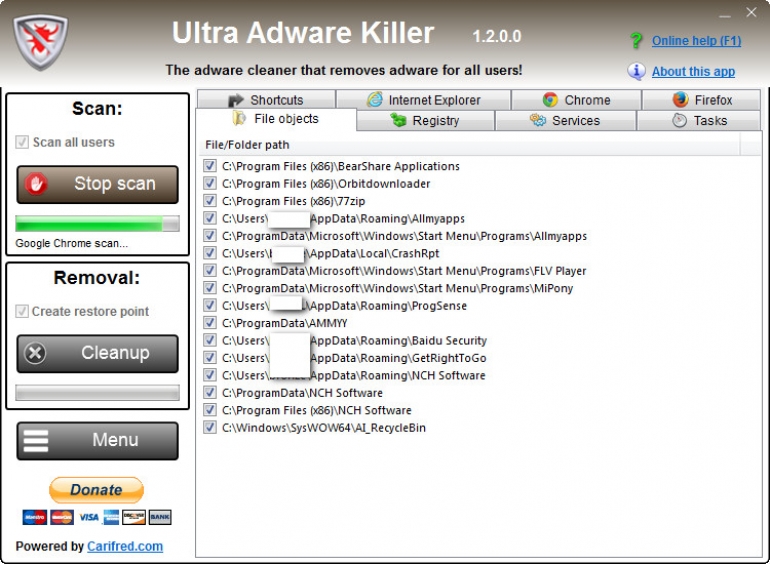Click the Chrome logo icon
Screen dimensions: 770x564
pyautogui.click(x=550, y=100)
